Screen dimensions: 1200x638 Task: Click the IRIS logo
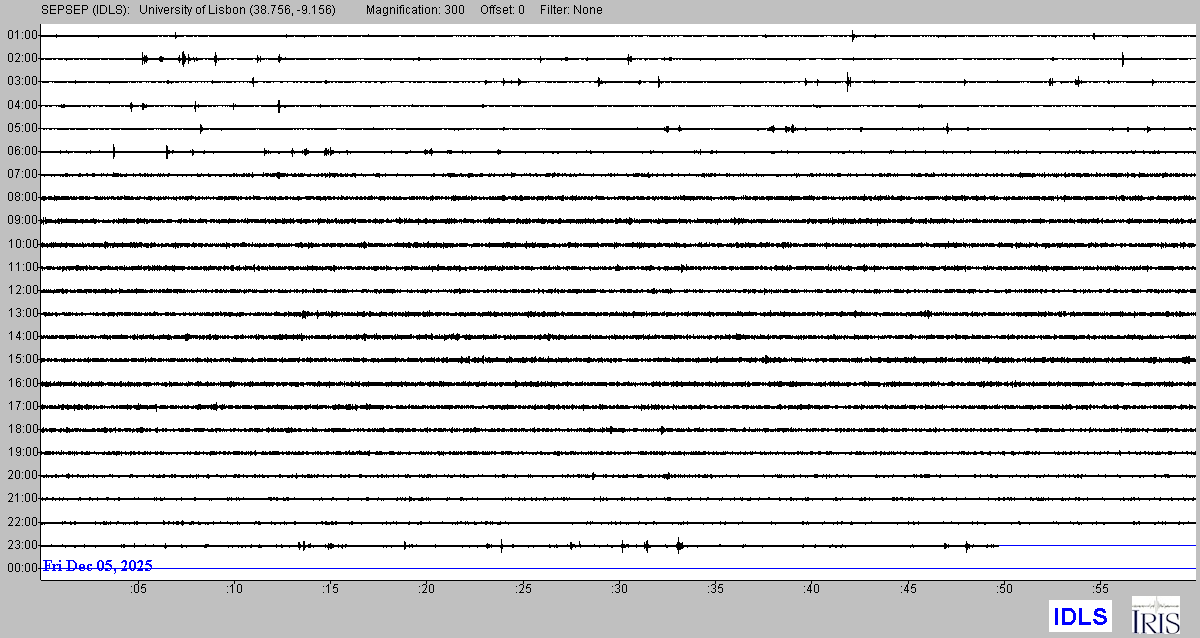(1155, 615)
